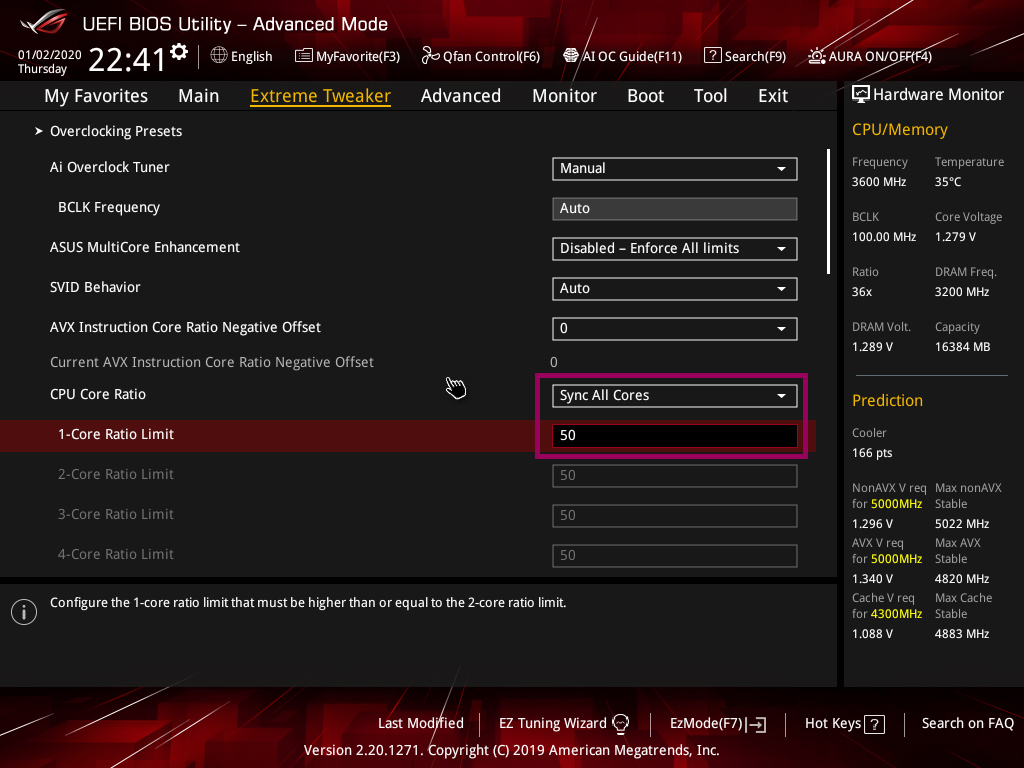Click the EZ Tuning Wizard lightbulb icon
The height and width of the screenshot is (768, 1024).
click(x=620, y=724)
